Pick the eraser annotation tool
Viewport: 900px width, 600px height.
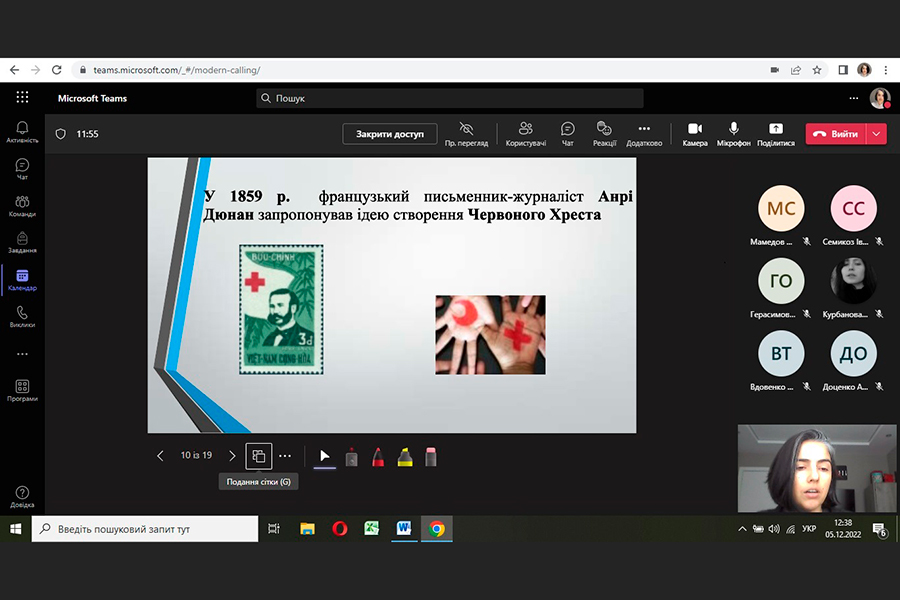click(x=431, y=457)
